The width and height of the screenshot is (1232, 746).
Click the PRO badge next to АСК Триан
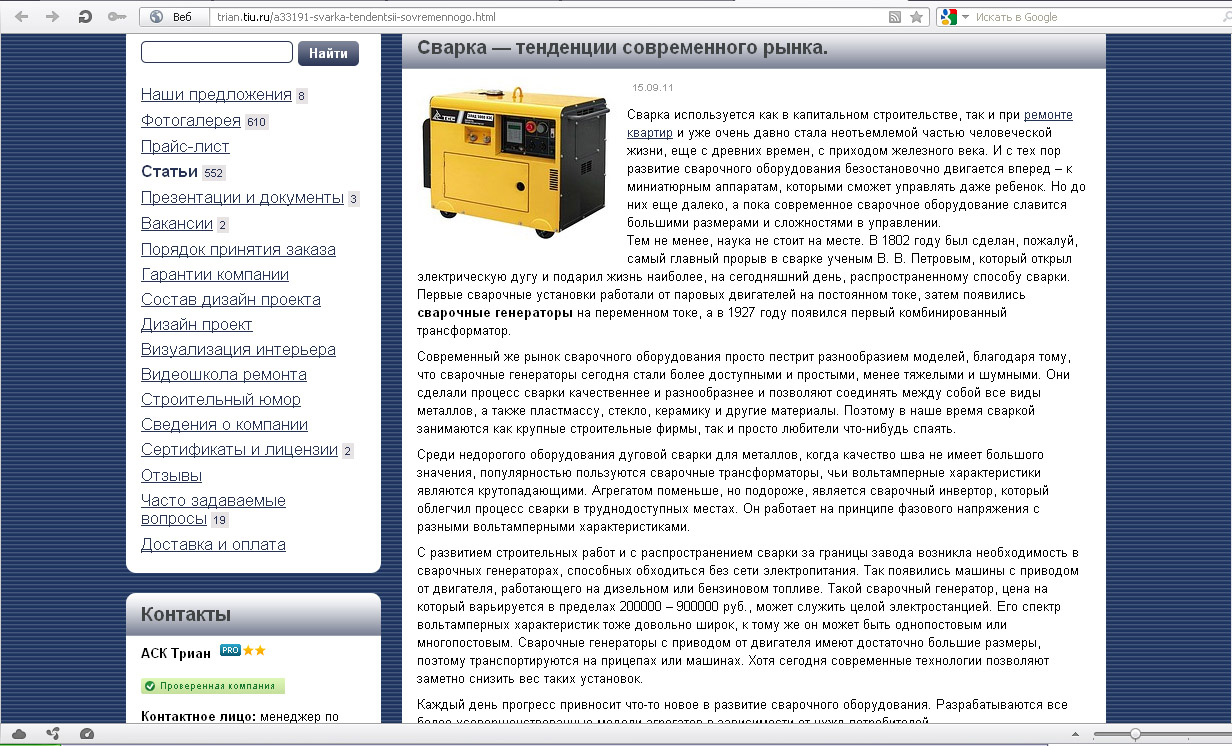pos(230,650)
